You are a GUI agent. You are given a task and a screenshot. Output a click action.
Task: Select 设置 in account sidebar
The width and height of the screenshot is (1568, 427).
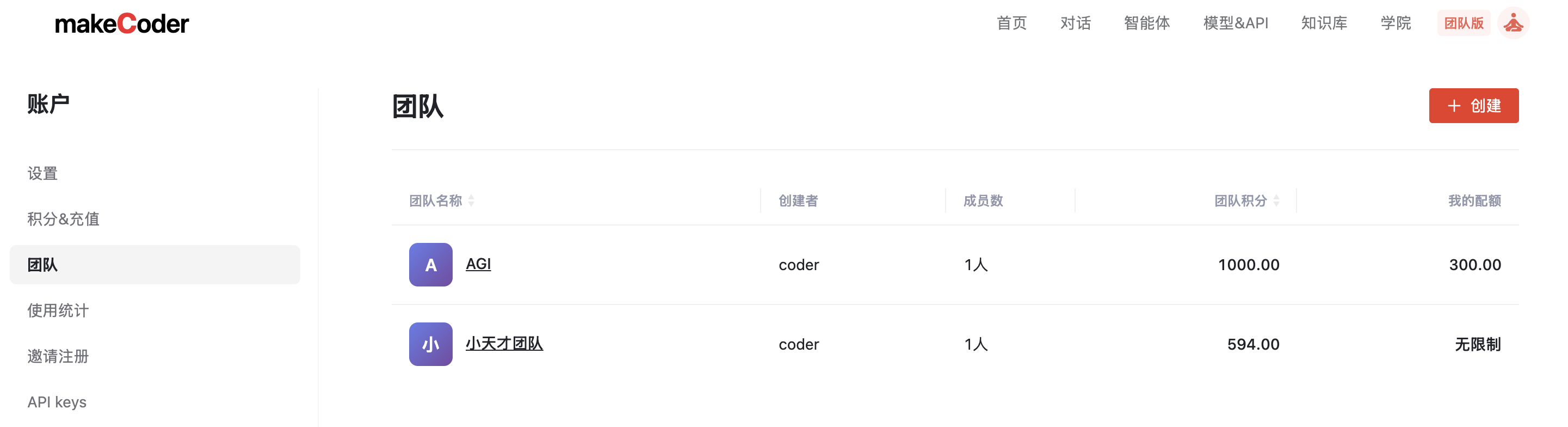click(x=42, y=174)
